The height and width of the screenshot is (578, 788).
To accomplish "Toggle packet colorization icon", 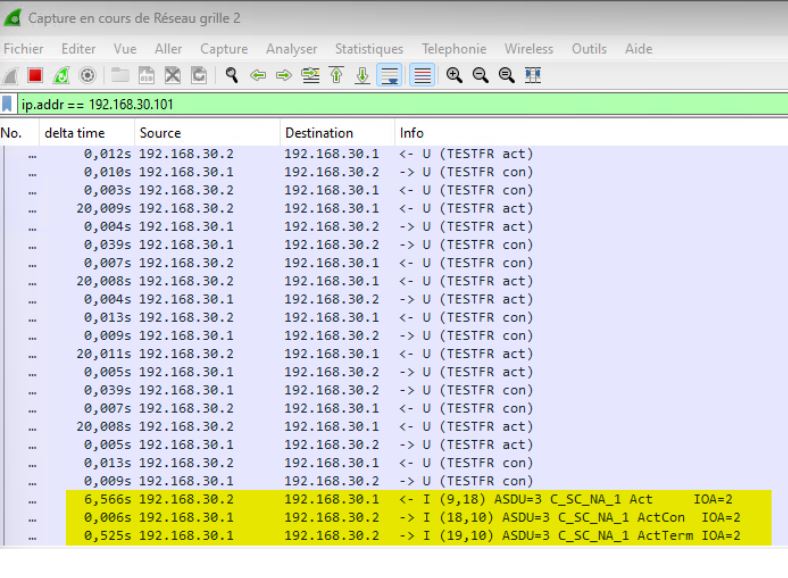I will point(422,75).
